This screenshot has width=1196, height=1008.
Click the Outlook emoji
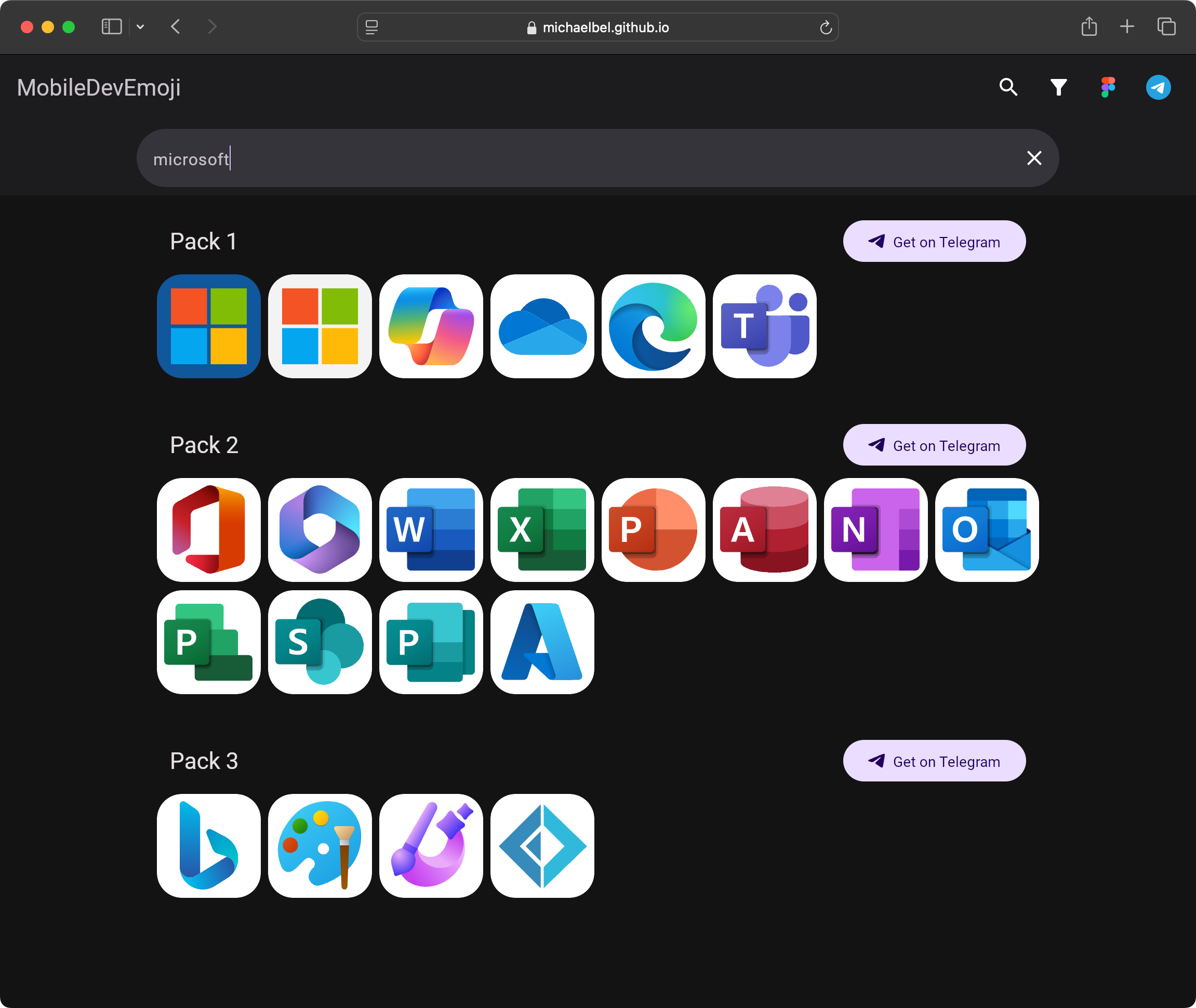click(x=987, y=529)
